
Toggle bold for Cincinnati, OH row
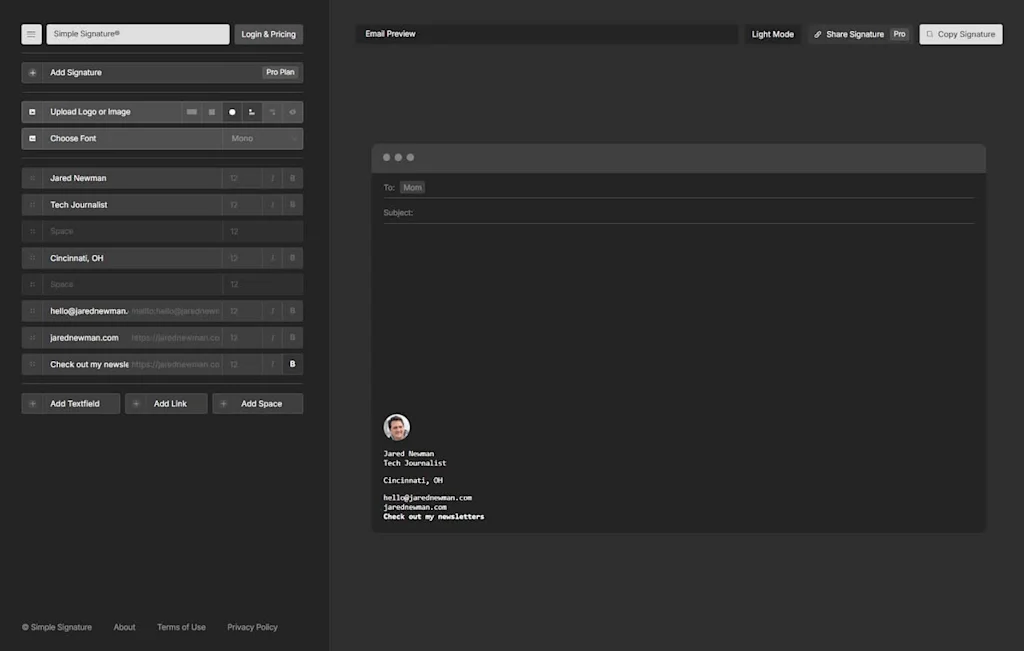pyautogui.click(x=292, y=258)
